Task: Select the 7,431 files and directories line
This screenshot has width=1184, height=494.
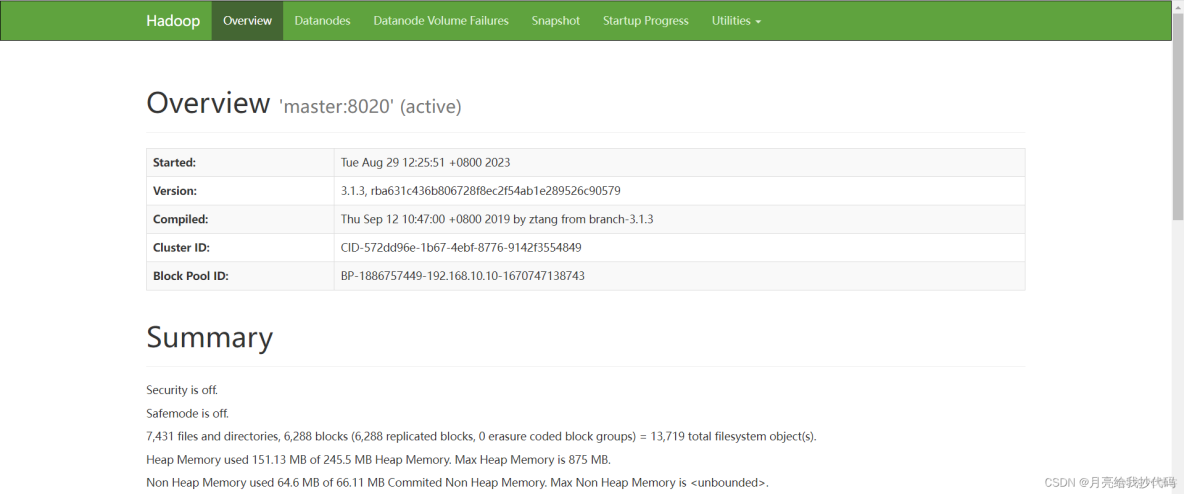Action: click(x=482, y=437)
